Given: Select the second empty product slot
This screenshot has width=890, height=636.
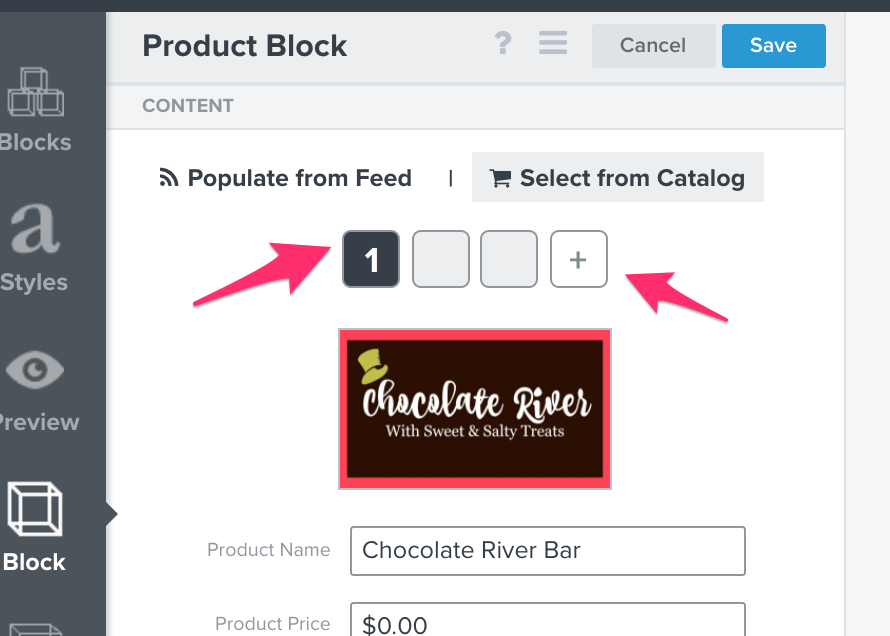Looking at the screenshot, I should coord(441,259).
